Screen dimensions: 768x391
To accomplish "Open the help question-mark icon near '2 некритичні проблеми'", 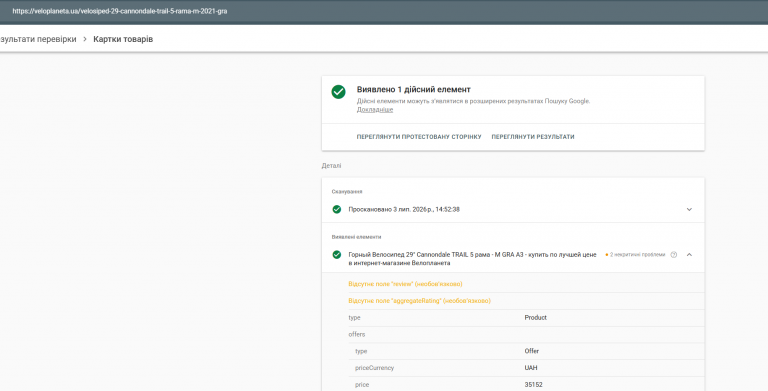I will tap(673, 255).
